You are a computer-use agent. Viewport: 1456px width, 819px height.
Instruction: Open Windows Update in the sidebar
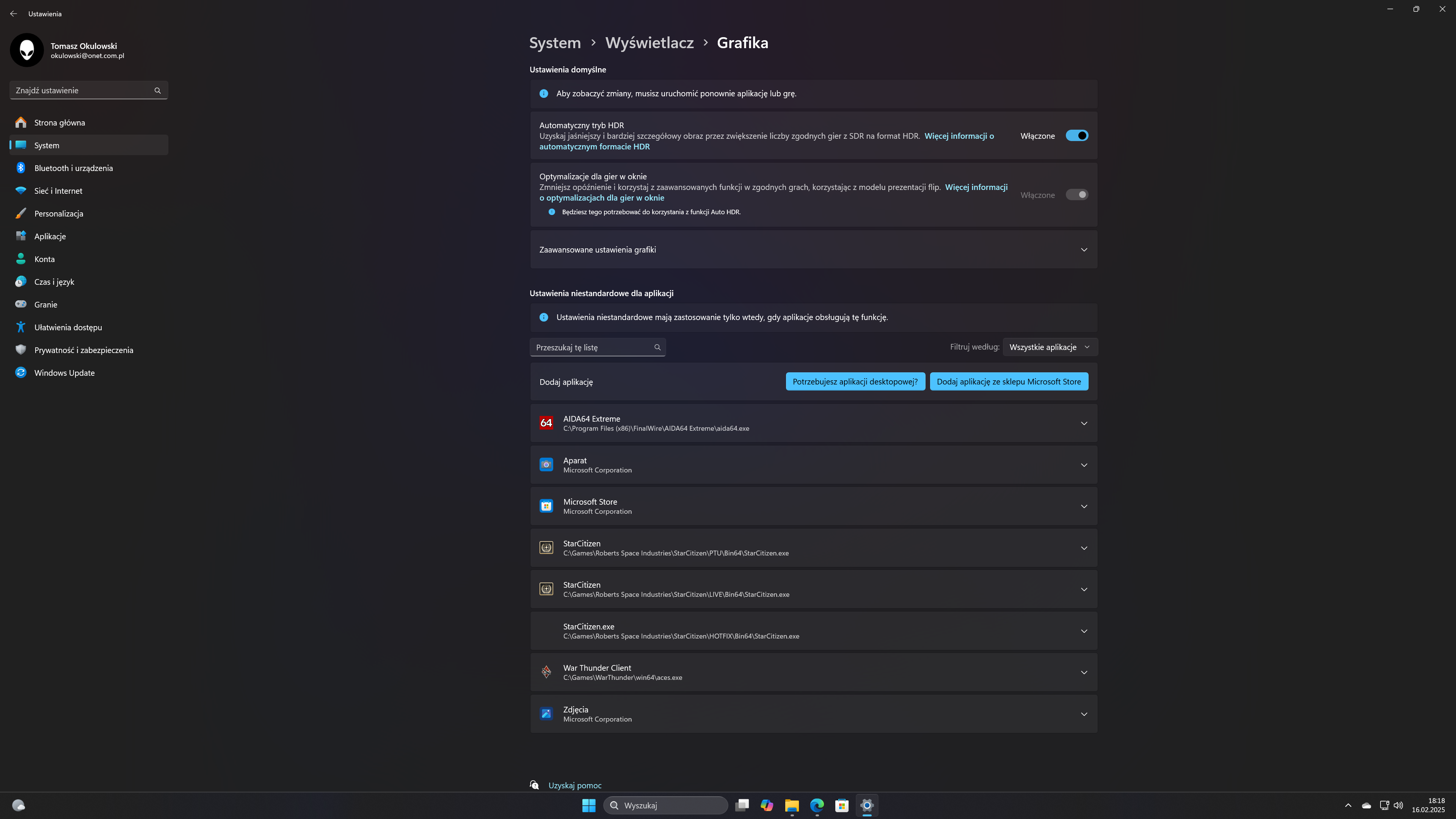pos(64,372)
